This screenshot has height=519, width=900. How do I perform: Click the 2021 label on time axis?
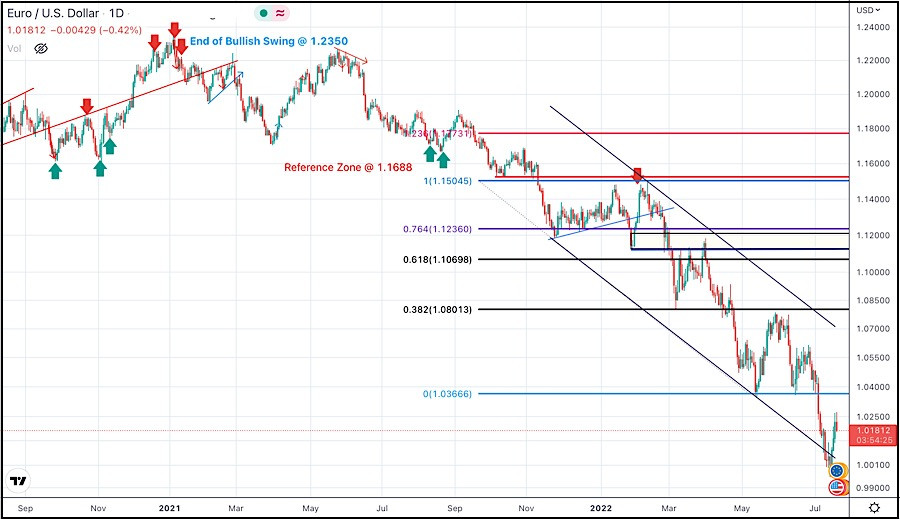point(169,508)
